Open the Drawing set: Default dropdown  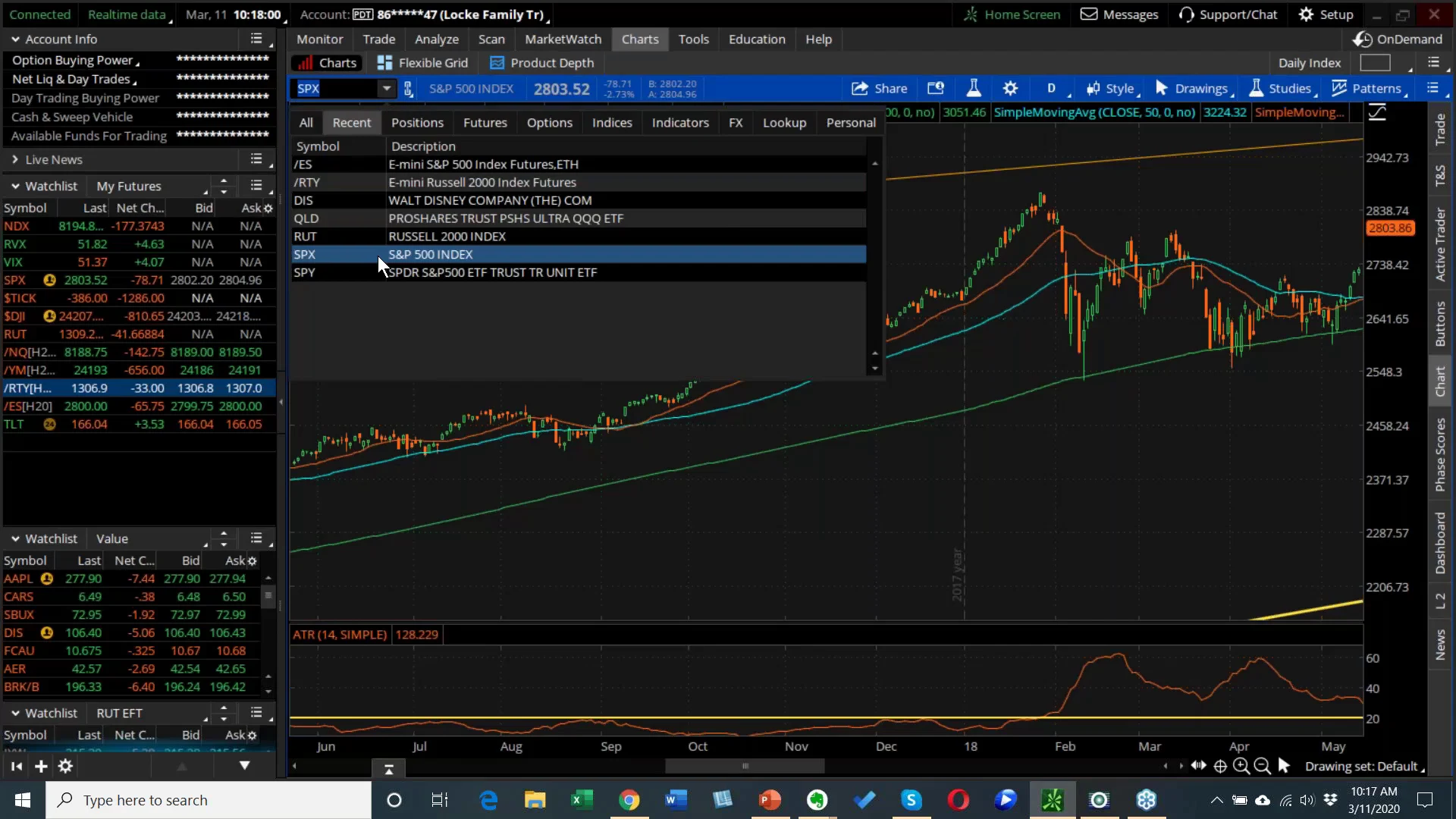[1365, 767]
